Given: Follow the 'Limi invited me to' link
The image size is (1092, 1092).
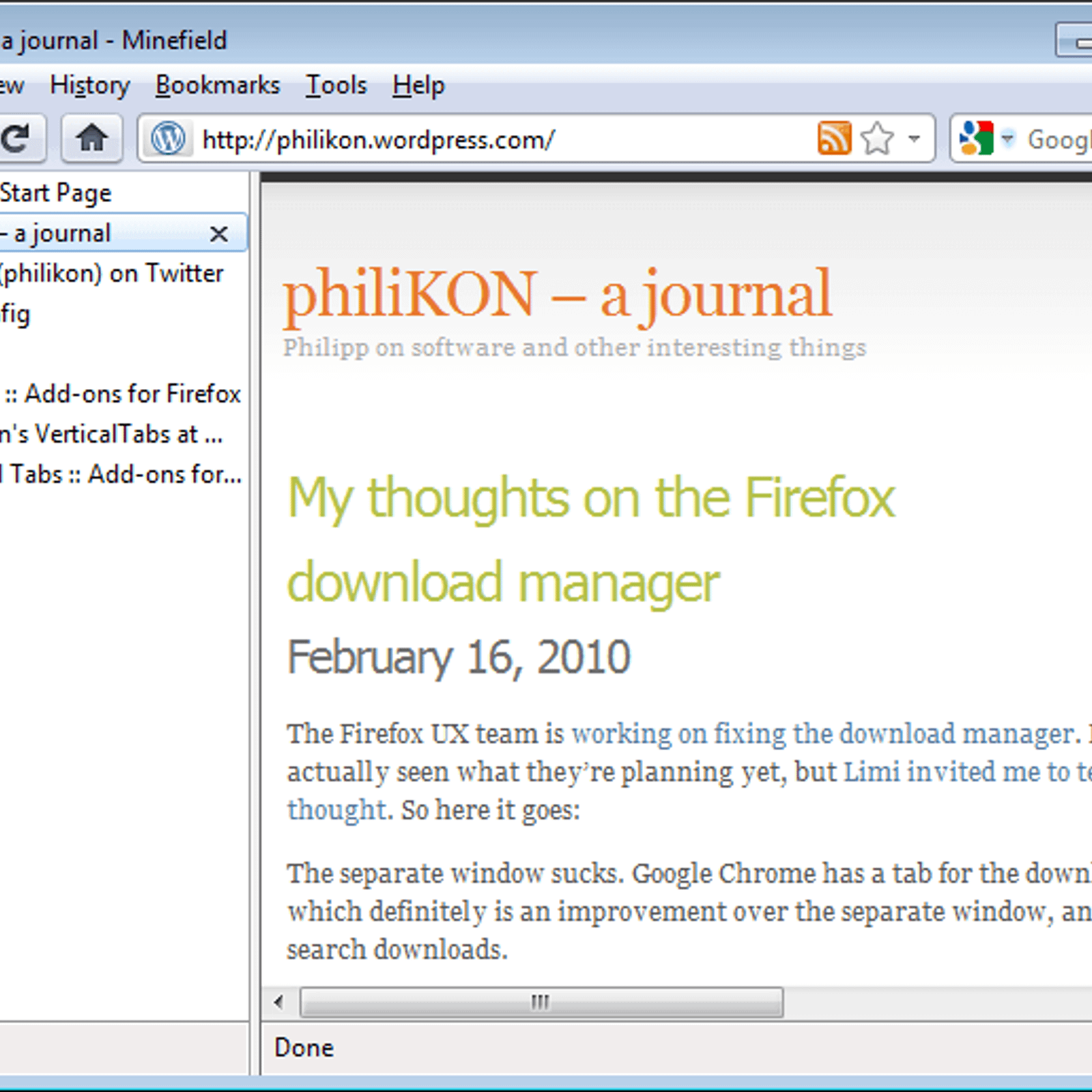Looking at the screenshot, I should (x=968, y=772).
